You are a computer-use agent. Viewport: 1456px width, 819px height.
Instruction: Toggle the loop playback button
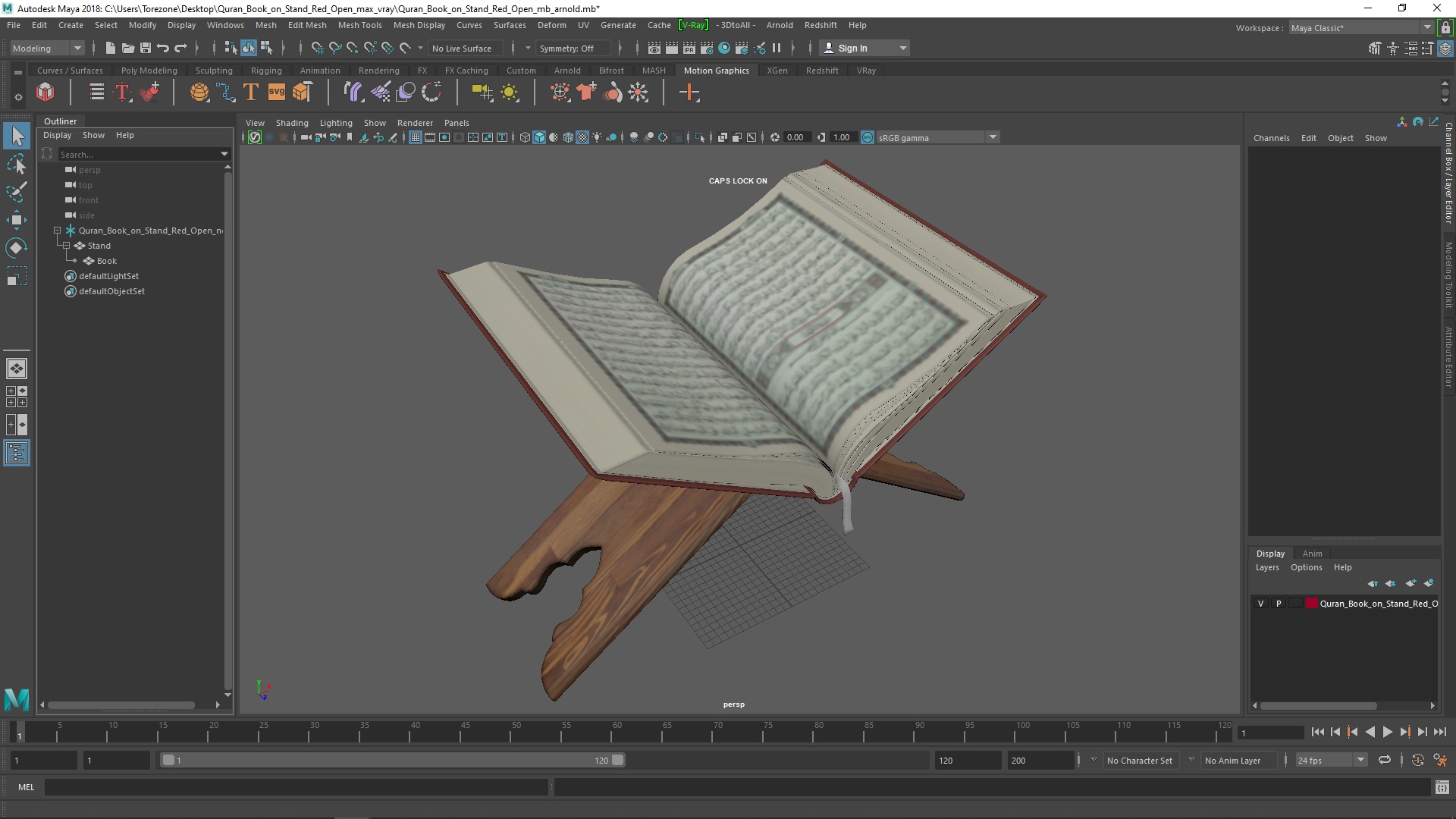tap(1385, 760)
